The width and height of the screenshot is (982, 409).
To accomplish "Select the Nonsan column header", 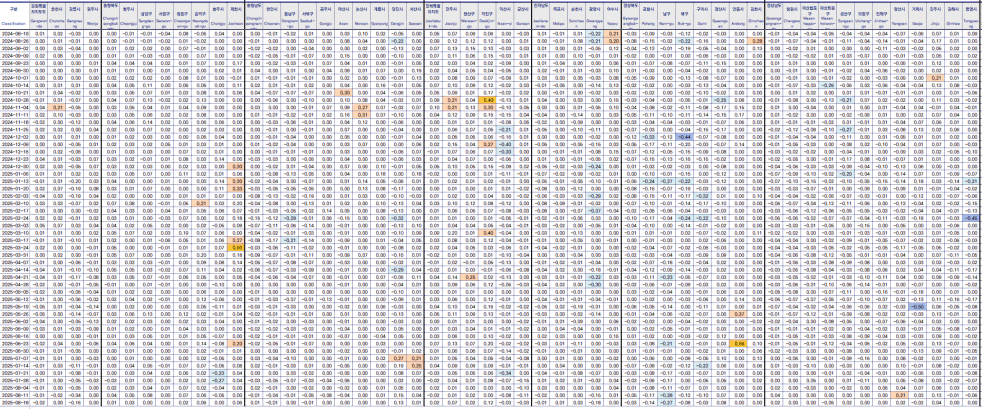I will pyautogui.click(x=361, y=16).
